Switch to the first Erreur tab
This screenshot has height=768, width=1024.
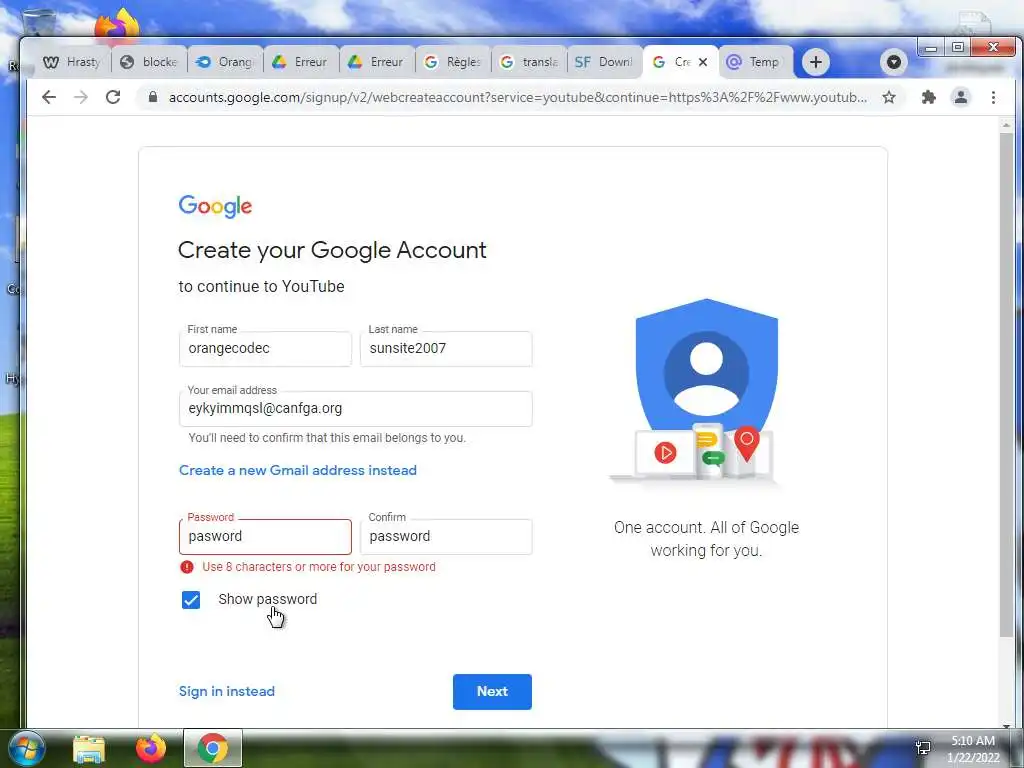pyautogui.click(x=301, y=62)
